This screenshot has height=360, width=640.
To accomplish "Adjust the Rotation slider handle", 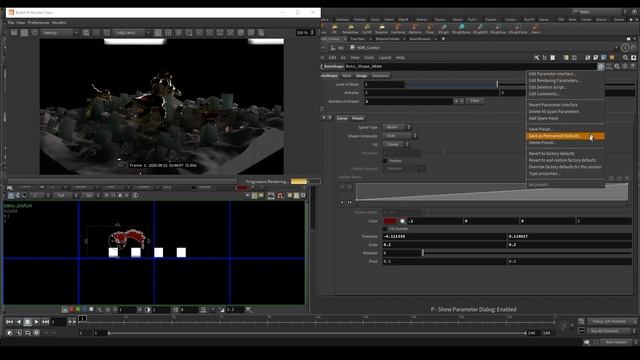I will click(422, 253).
